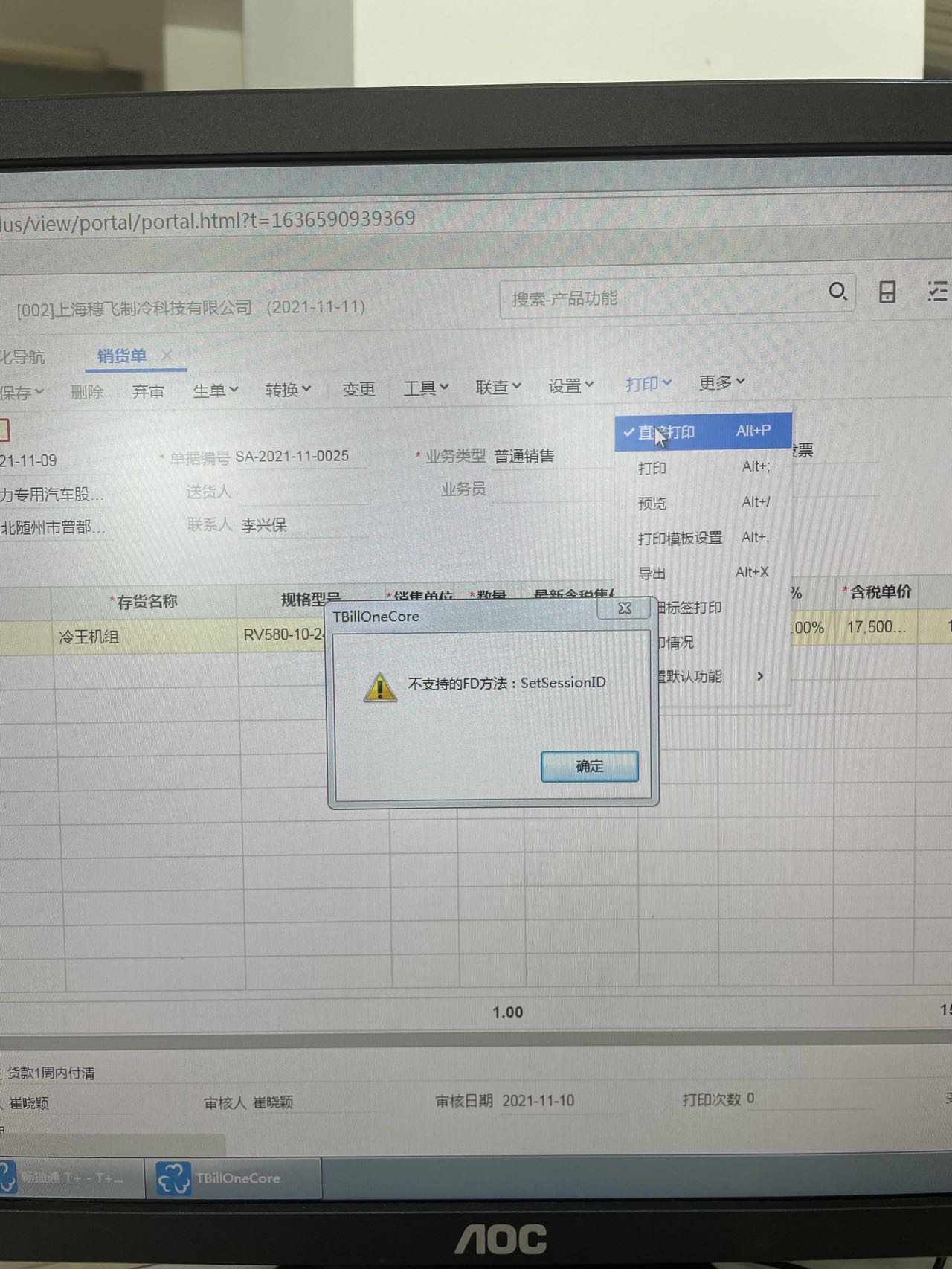952x1269 pixels.
Task: Click the empty 送货人 field
Action: 301,491
